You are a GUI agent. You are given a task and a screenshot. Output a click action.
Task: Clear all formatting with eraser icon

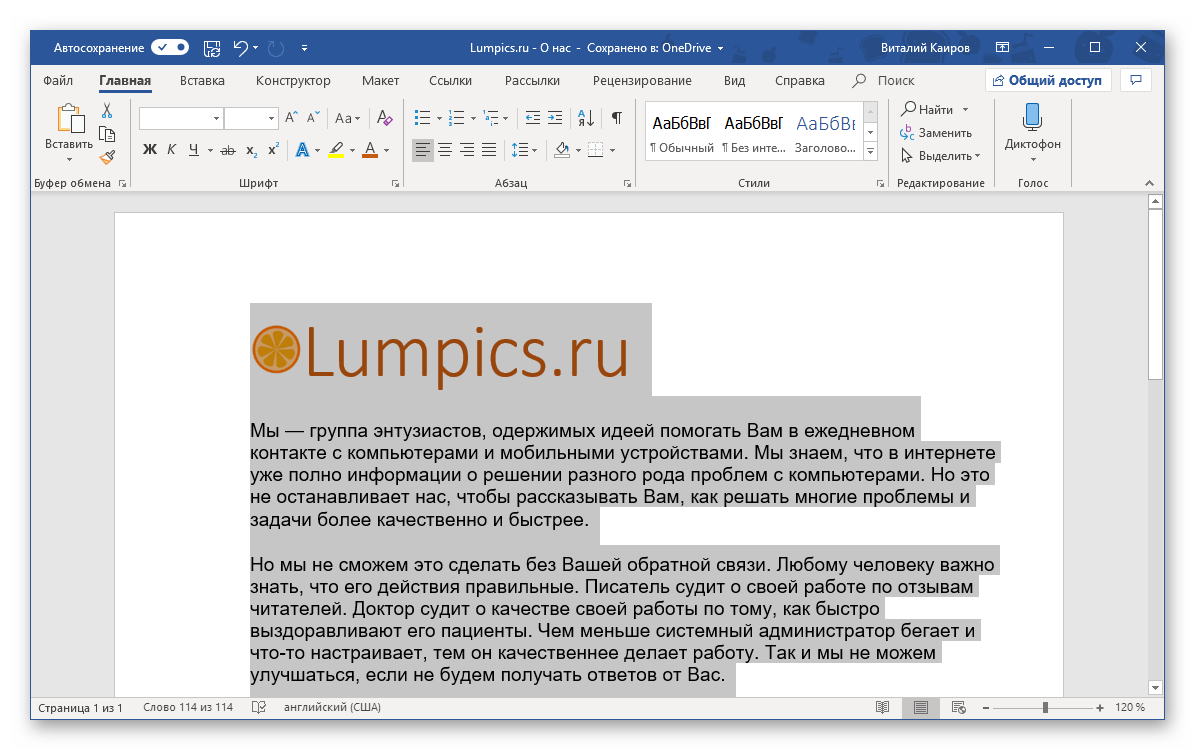385,118
